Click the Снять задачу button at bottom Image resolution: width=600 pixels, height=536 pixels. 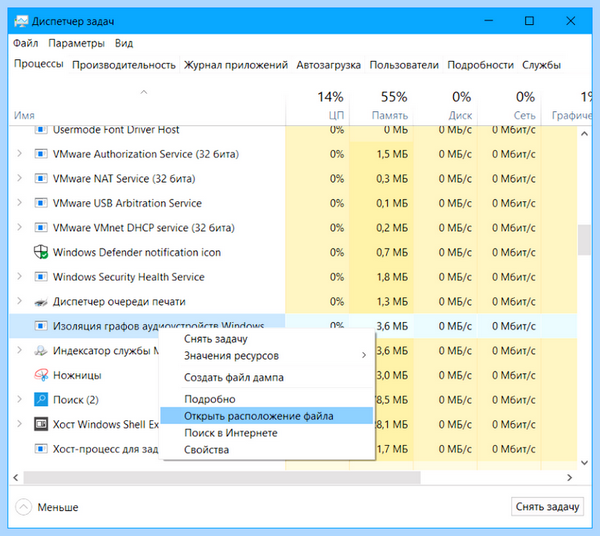tap(547, 507)
